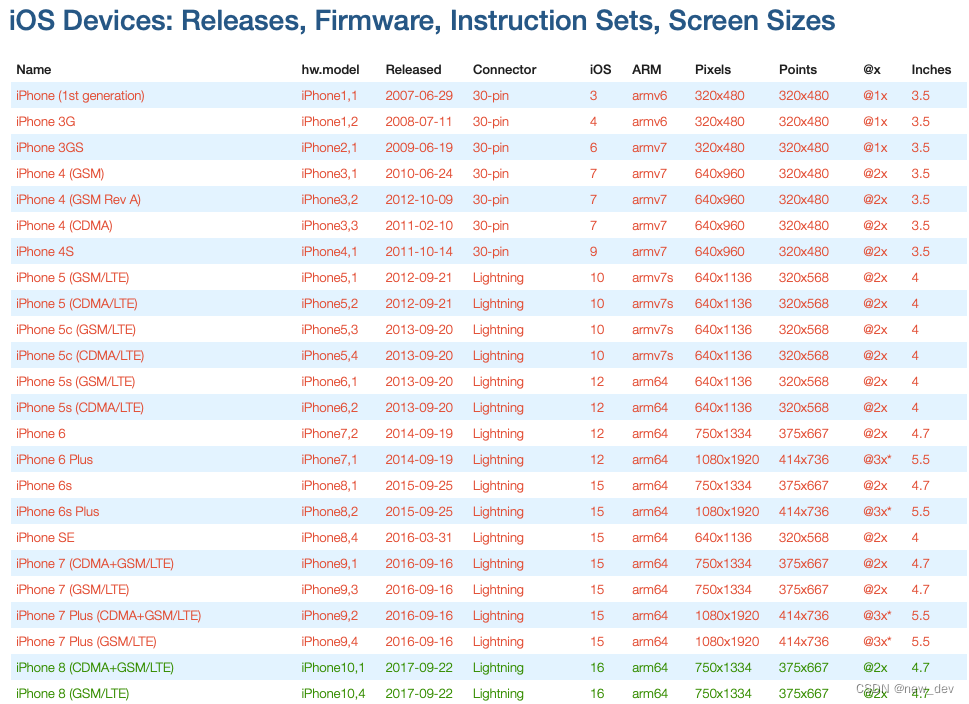969x704 pixels.
Task: Select 'iPhone 7 (GSM/LTE)' name cell
Action: click(x=72, y=589)
